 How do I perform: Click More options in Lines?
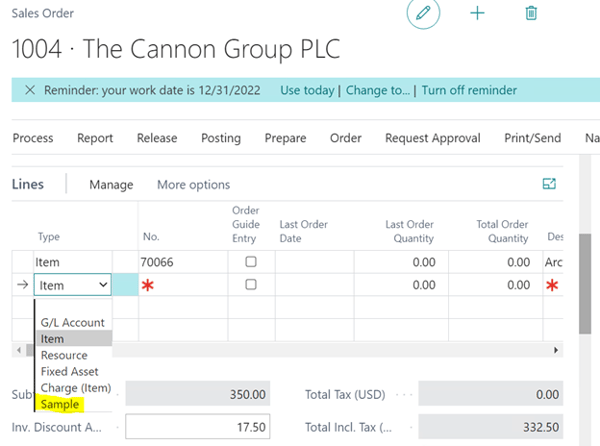[194, 185]
